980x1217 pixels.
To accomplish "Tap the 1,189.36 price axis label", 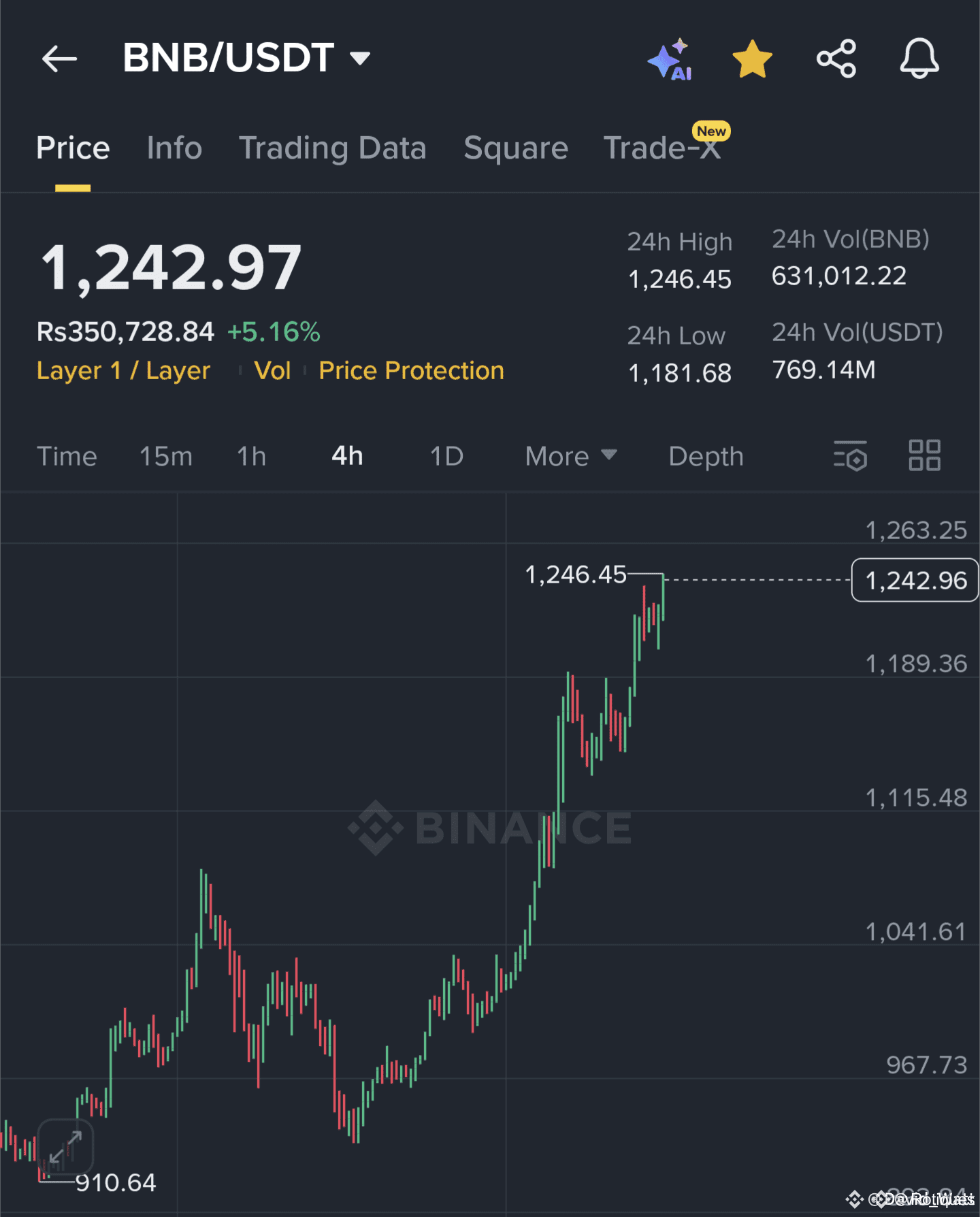I will coord(916,664).
